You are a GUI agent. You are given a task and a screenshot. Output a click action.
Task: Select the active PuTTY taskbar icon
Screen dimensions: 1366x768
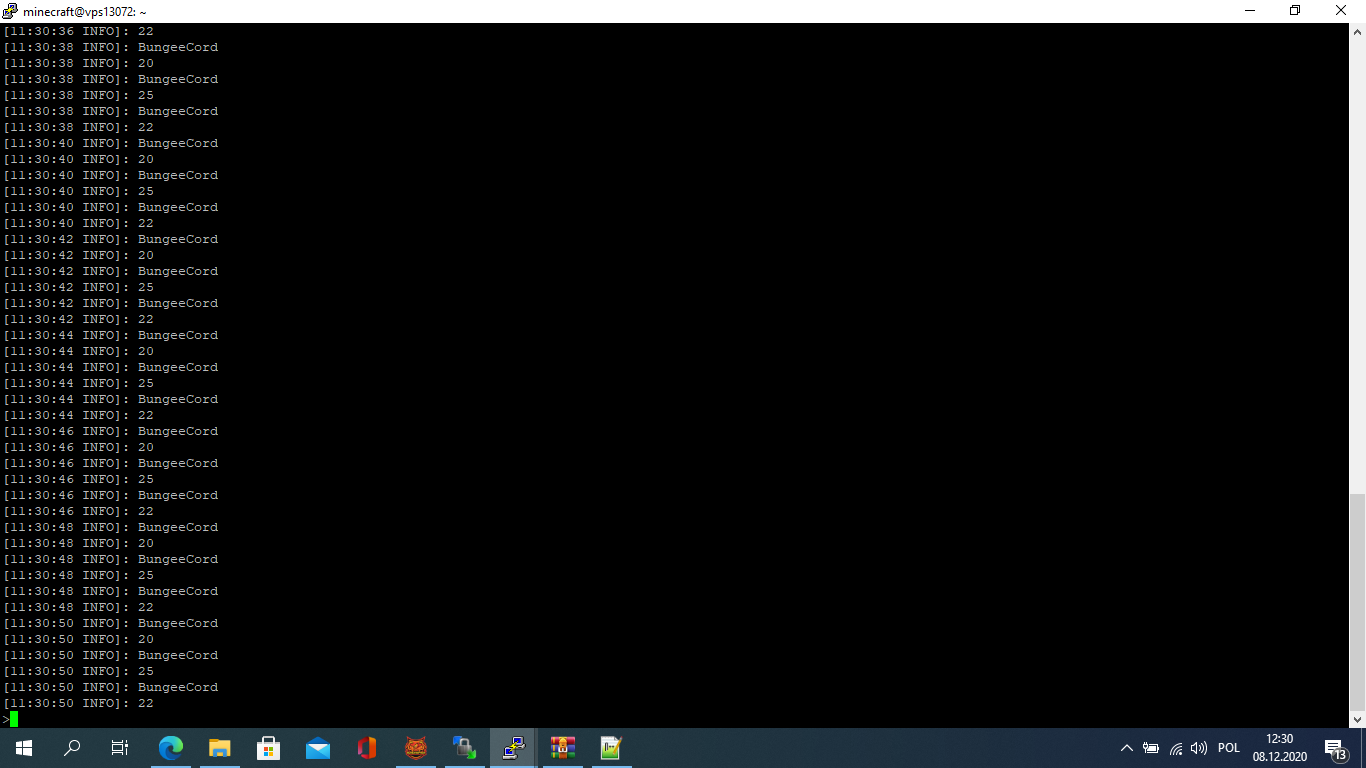514,748
